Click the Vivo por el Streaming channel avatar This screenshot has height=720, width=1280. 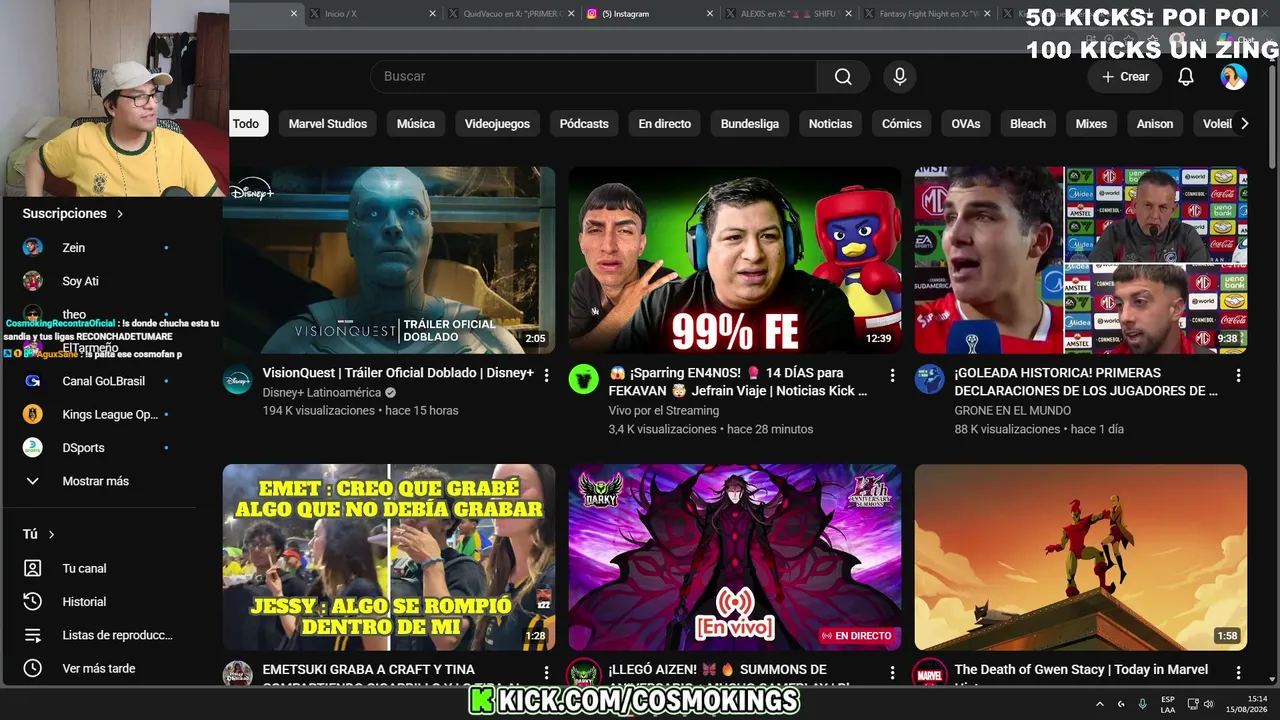(584, 379)
